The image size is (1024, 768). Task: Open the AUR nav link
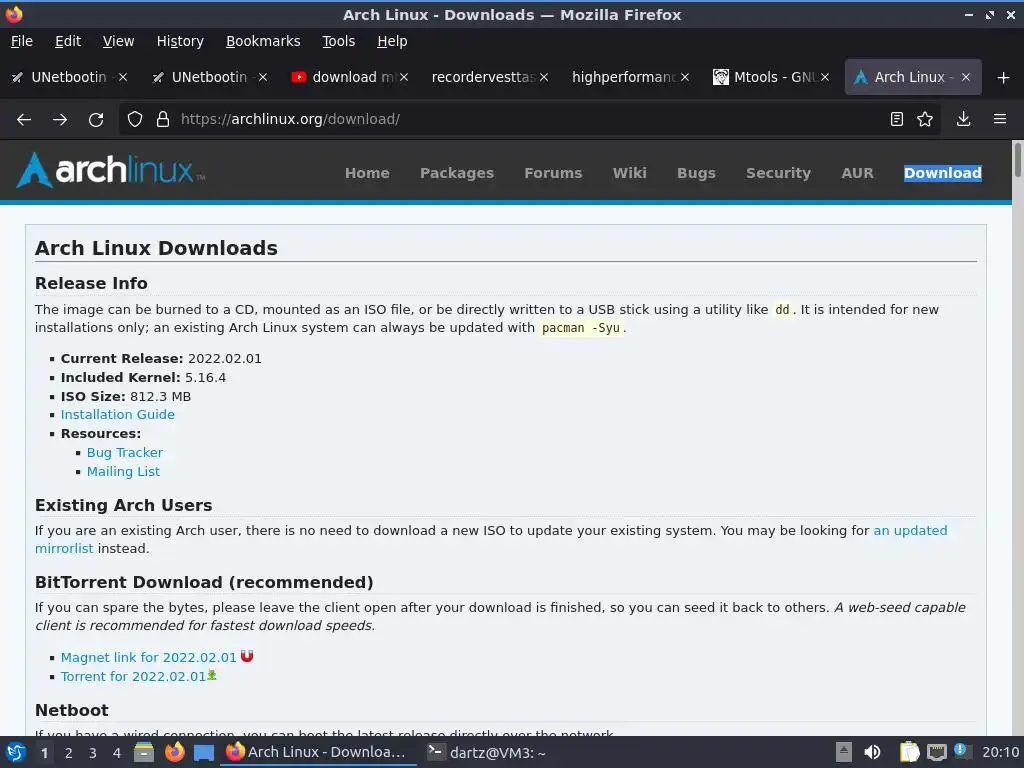click(x=857, y=173)
